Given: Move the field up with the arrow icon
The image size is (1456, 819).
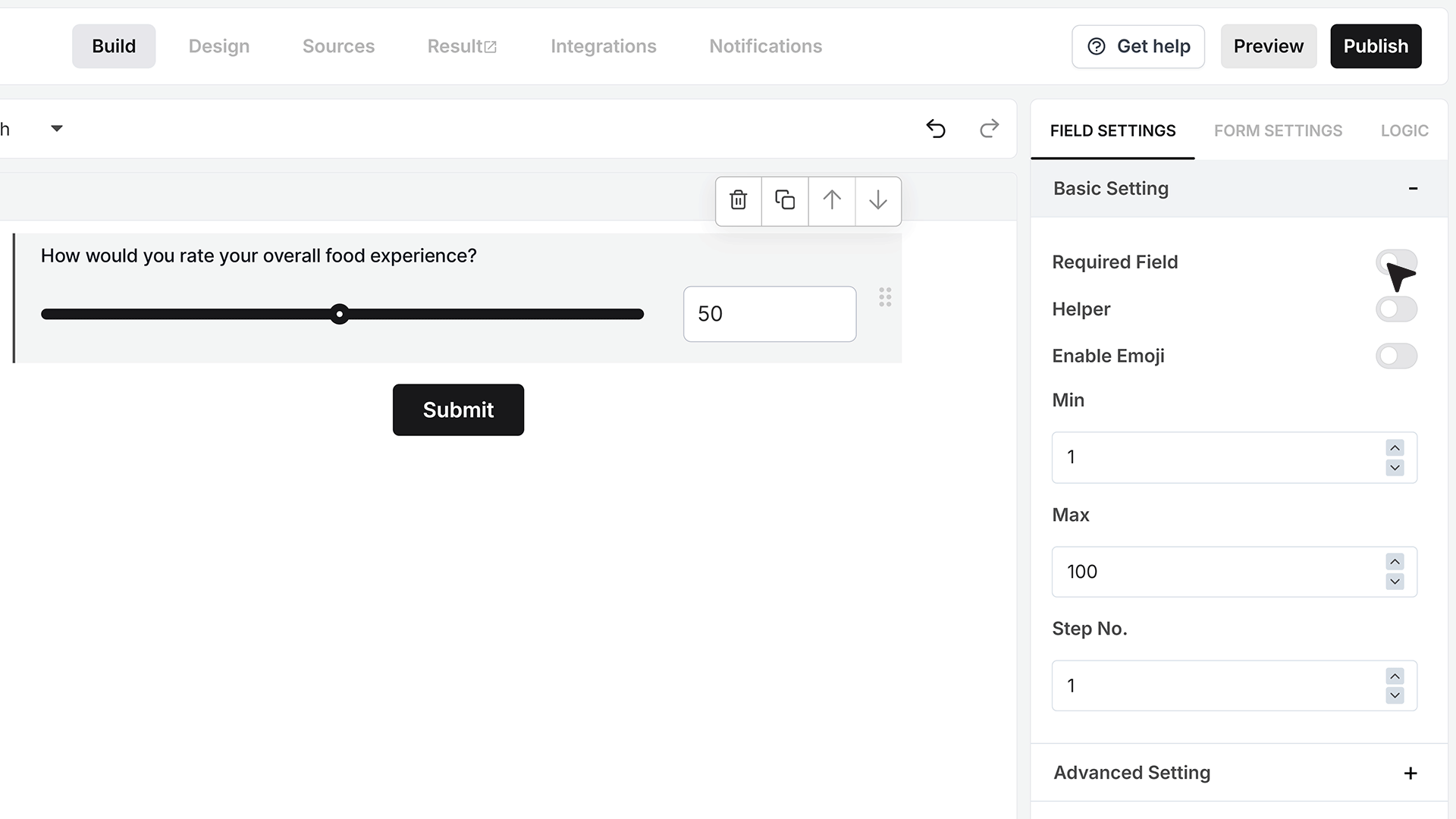Looking at the screenshot, I should 832,200.
